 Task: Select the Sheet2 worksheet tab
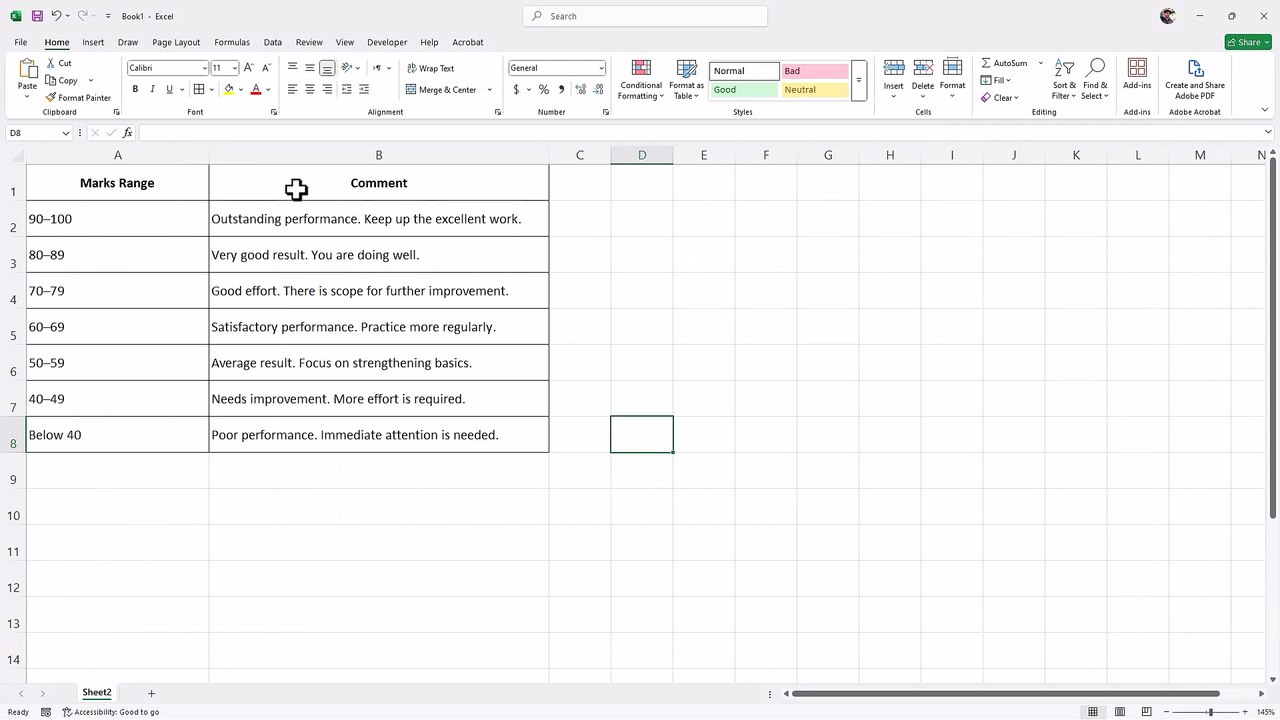click(97, 693)
